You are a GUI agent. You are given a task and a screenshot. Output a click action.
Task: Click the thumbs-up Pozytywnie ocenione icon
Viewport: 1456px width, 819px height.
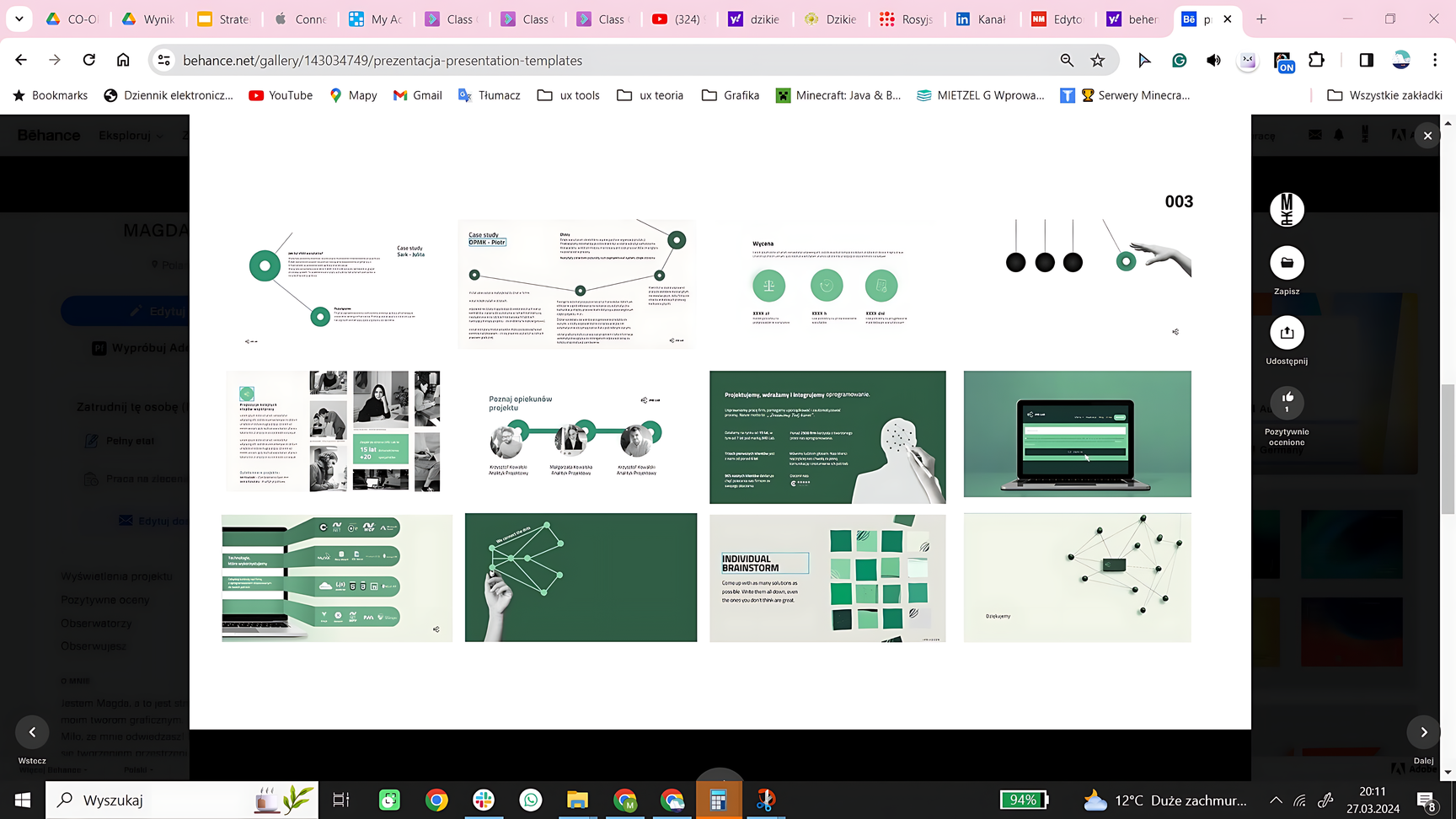pos(1287,402)
